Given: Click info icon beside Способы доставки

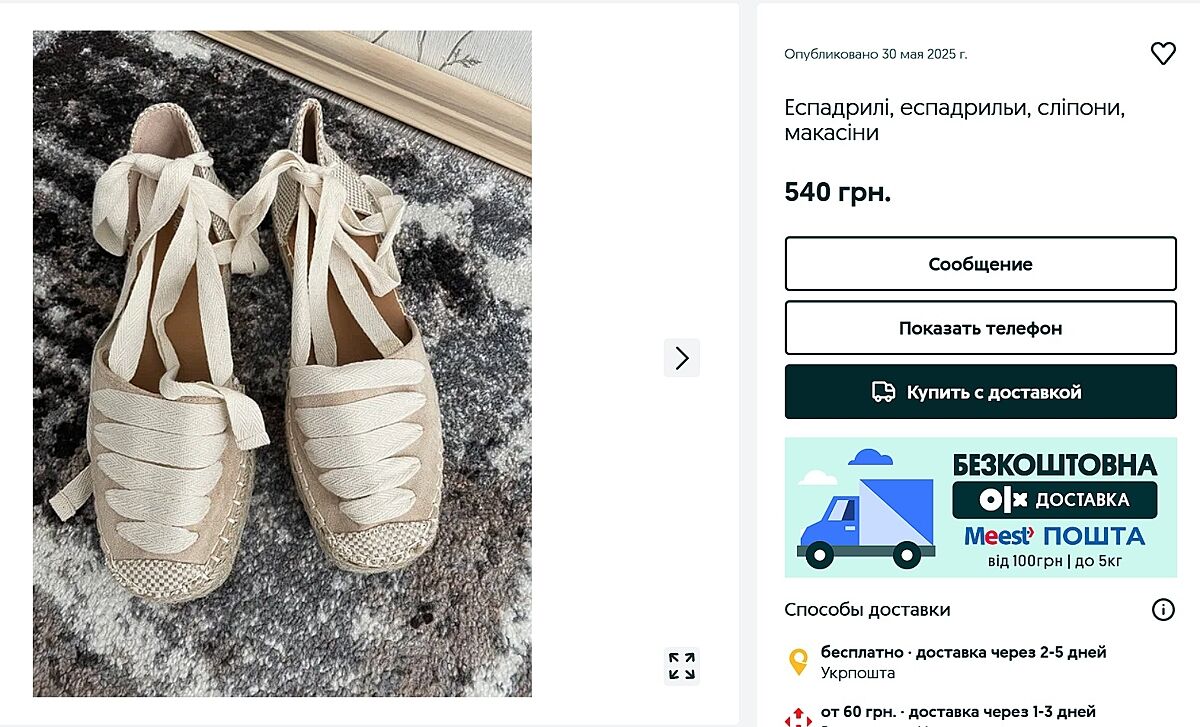Looking at the screenshot, I should (x=1163, y=610).
